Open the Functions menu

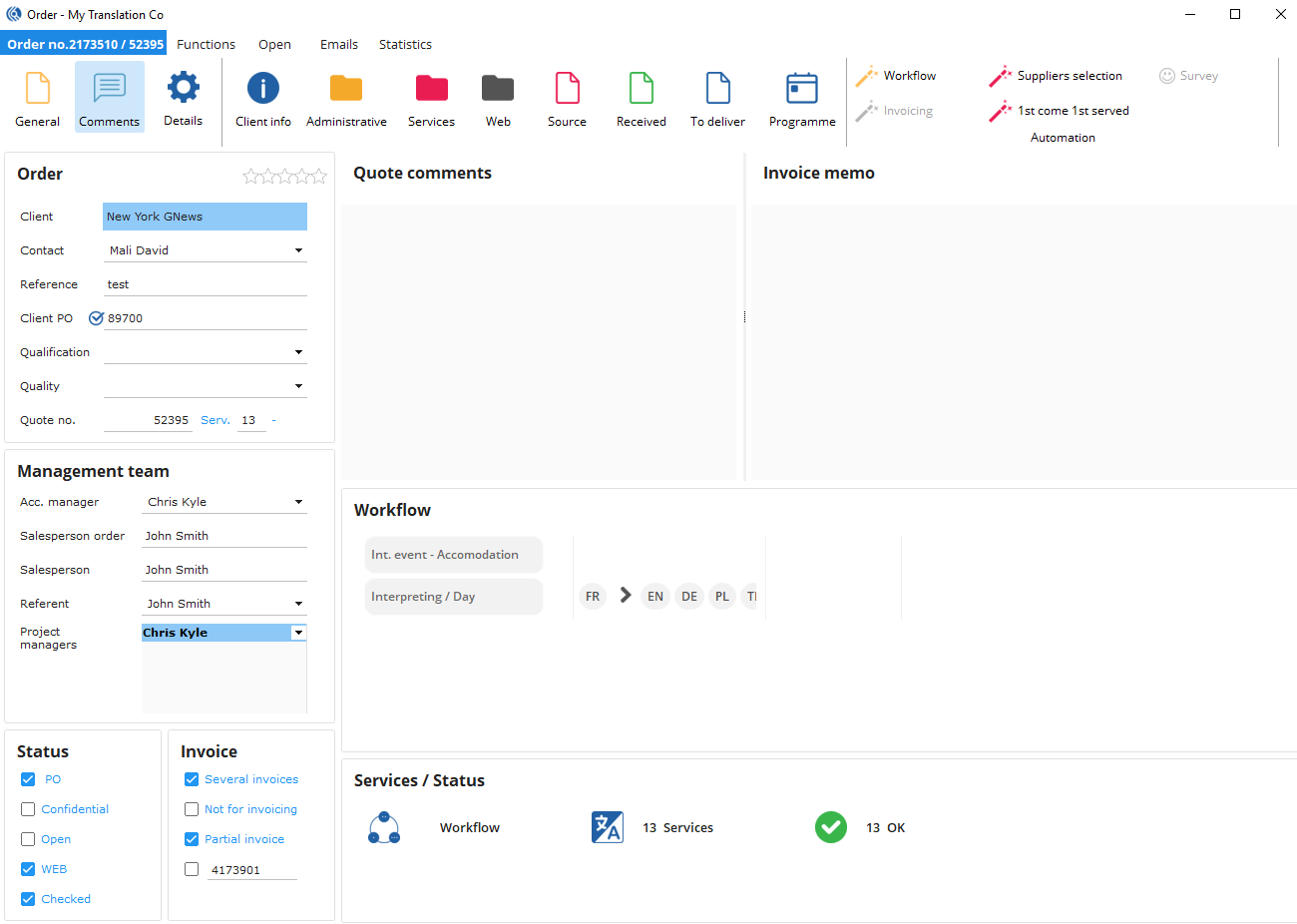coord(206,45)
